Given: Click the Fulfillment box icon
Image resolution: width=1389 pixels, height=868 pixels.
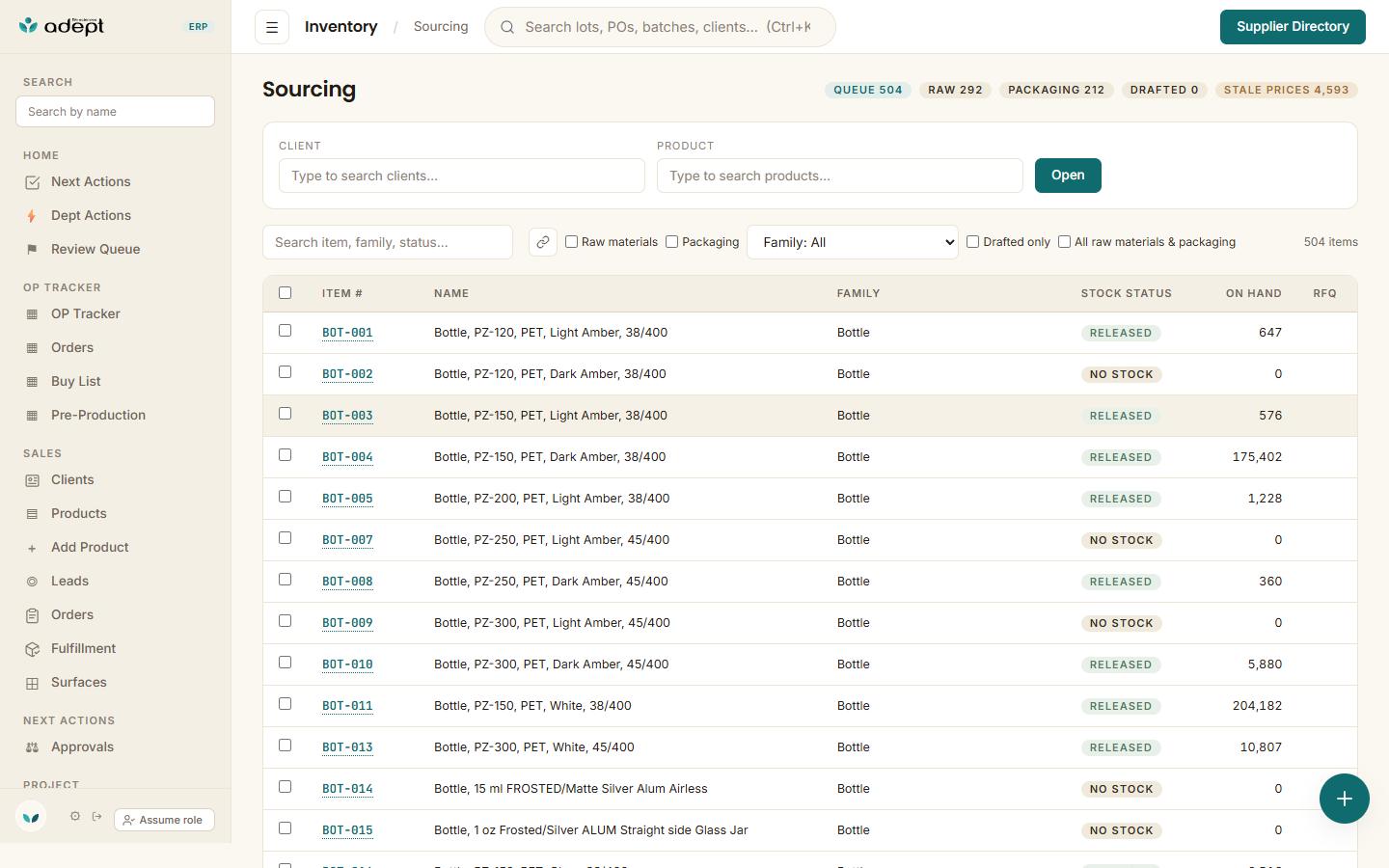Looking at the screenshot, I should point(32,649).
